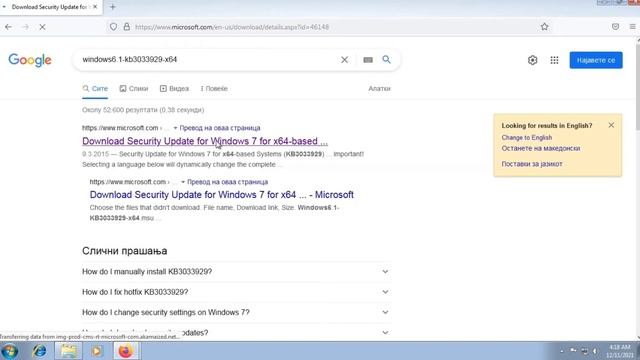This screenshot has height=360, width=640.
Task: Click the system tray clock
Action: tap(620, 351)
